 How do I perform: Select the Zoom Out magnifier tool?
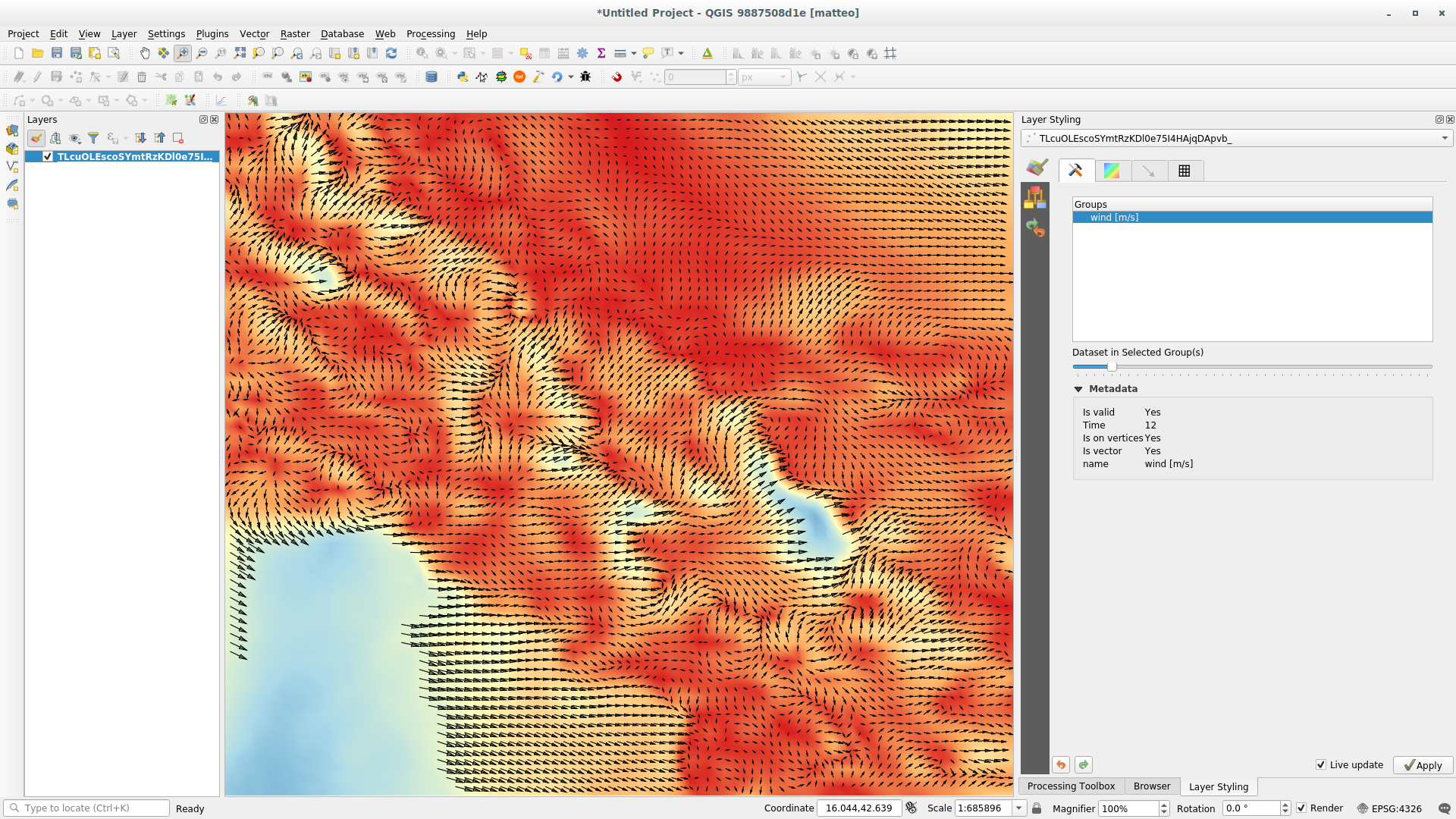click(202, 53)
